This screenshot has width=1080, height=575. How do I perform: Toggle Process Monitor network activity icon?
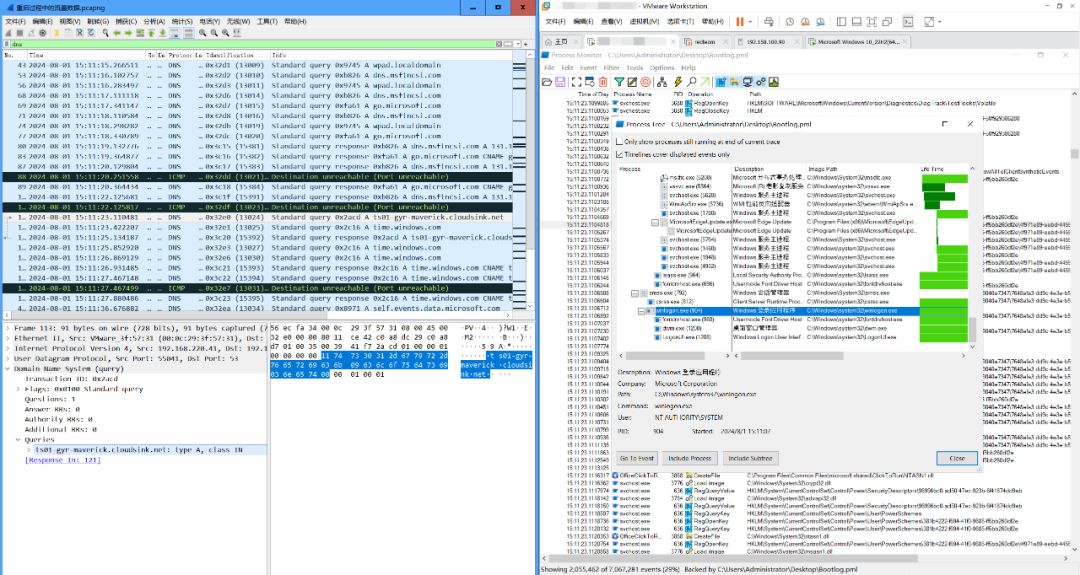pyautogui.click(x=747, y=82)
